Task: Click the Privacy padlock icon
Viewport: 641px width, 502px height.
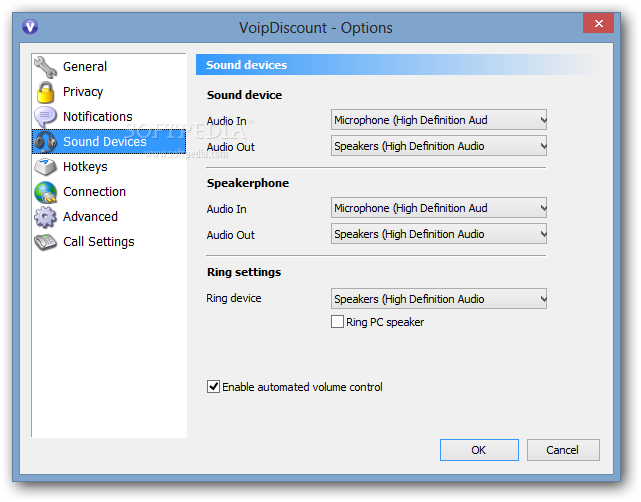Action: tap(45, 92)
